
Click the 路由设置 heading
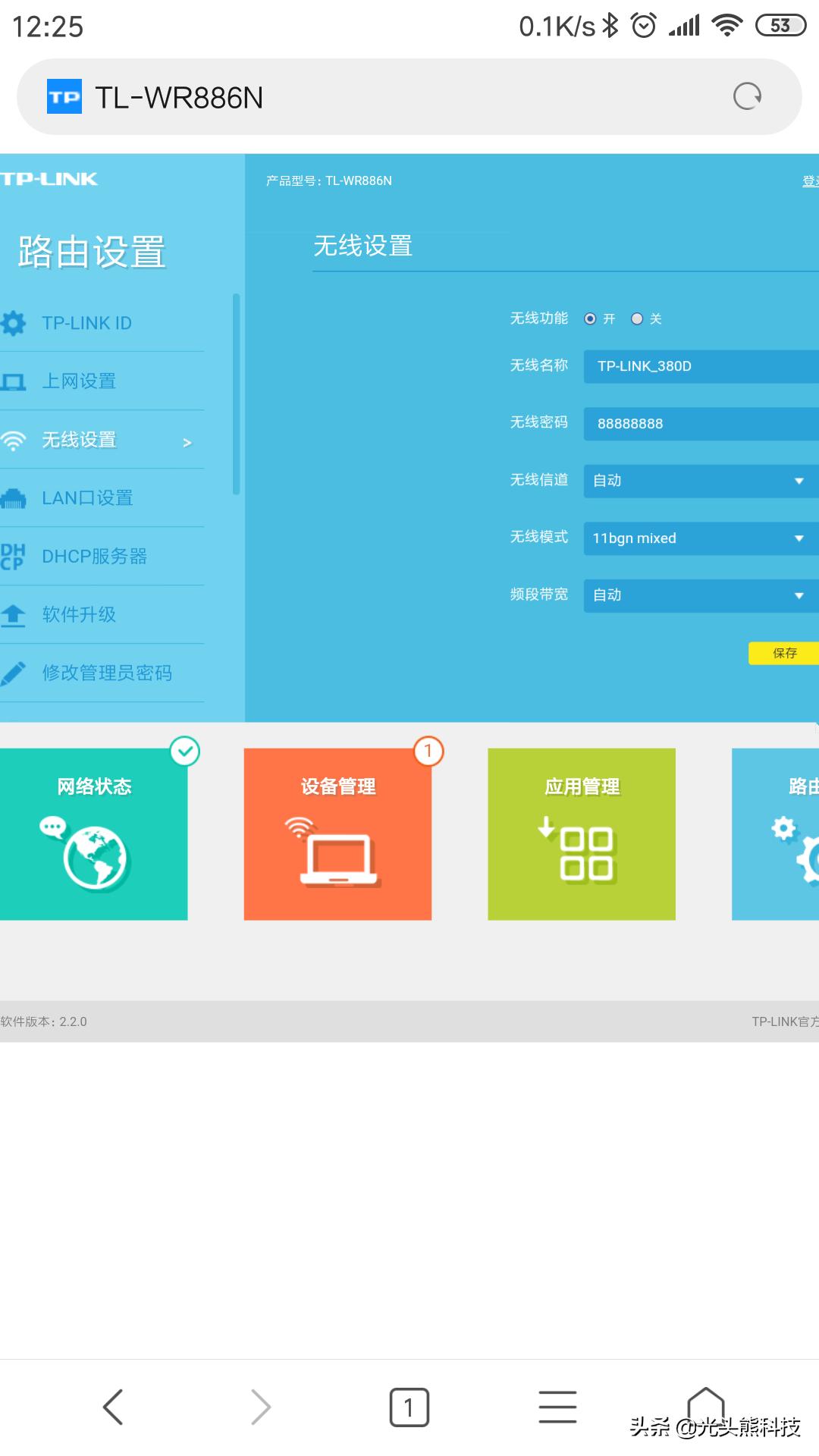coord(92,252)
